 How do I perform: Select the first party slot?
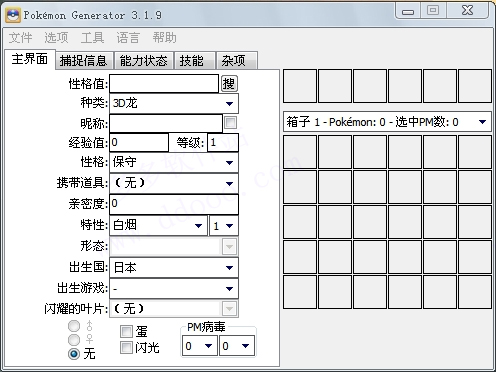[300, 86]
